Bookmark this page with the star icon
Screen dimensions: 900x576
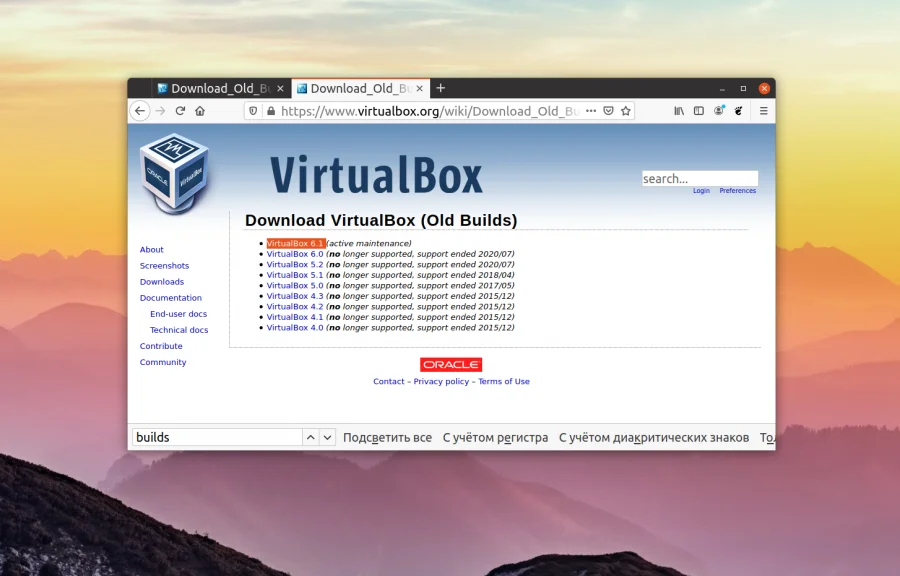click(x=626, y=110)
